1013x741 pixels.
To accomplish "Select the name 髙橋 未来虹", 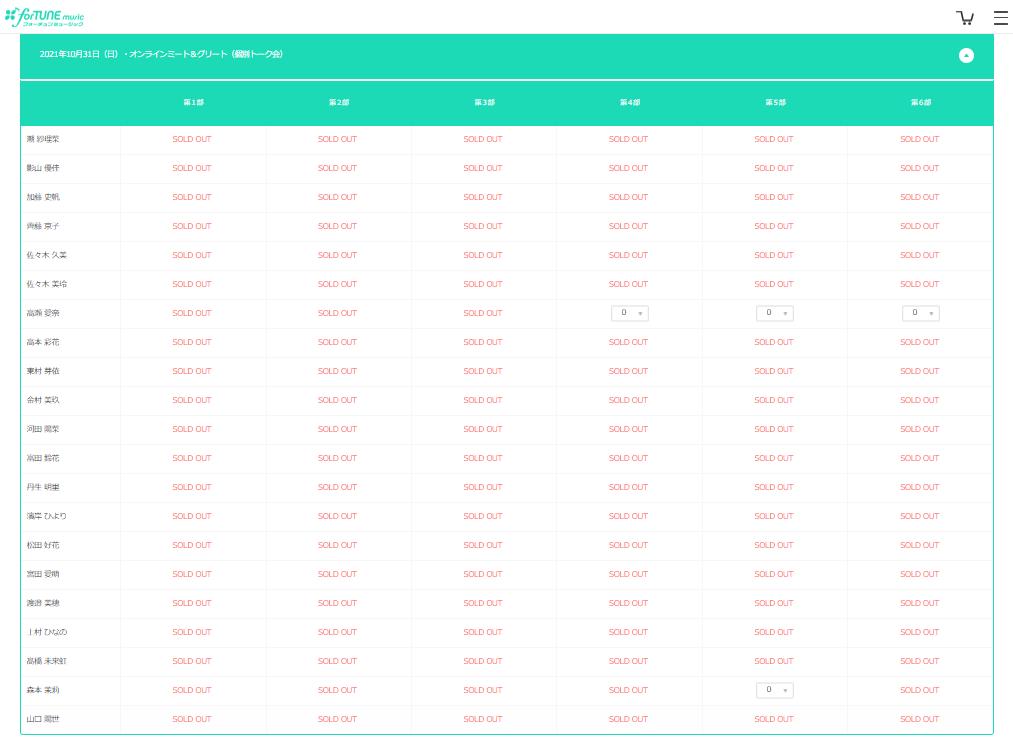I will [47, 662].
